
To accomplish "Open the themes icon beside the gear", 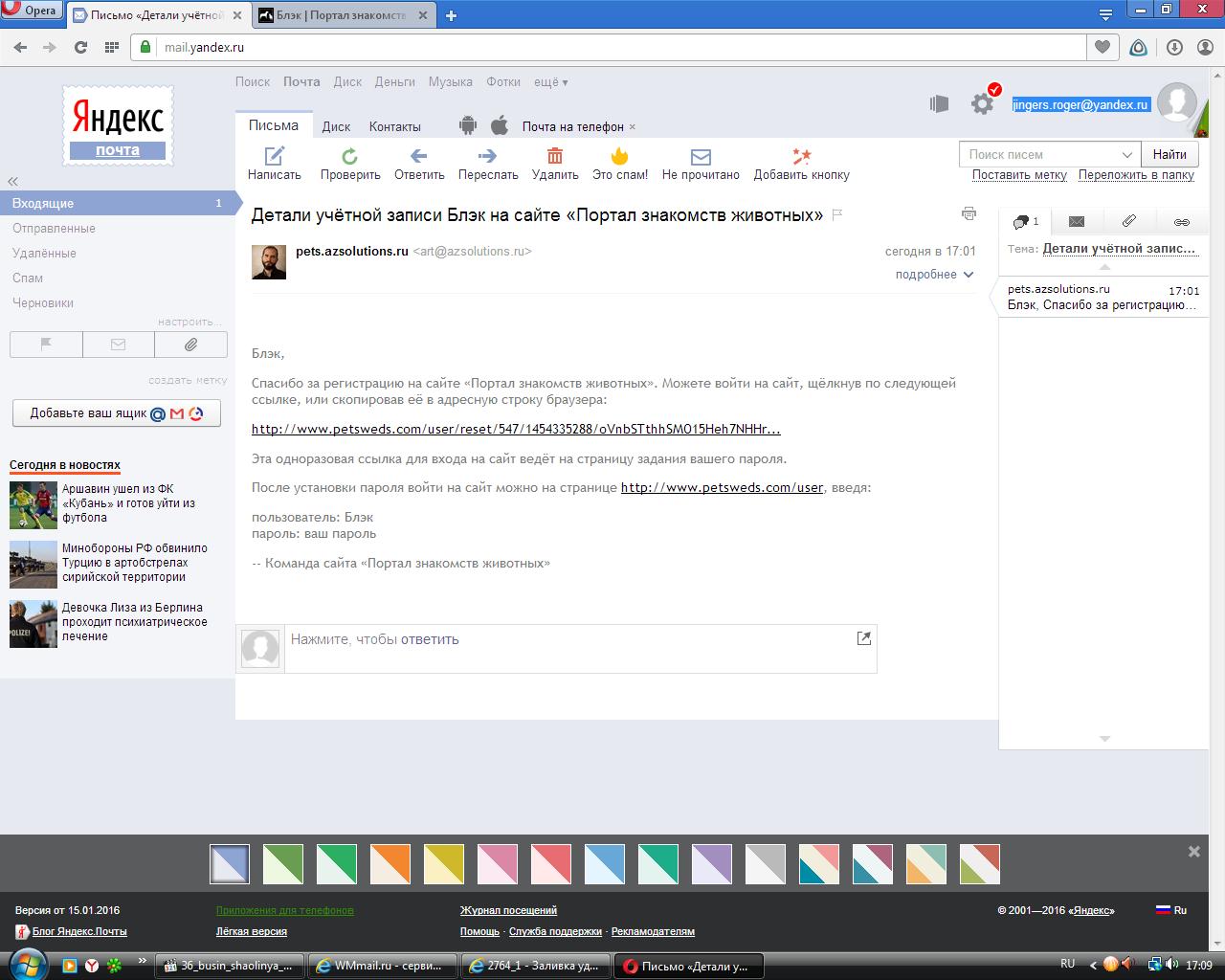I will (939, 103).
